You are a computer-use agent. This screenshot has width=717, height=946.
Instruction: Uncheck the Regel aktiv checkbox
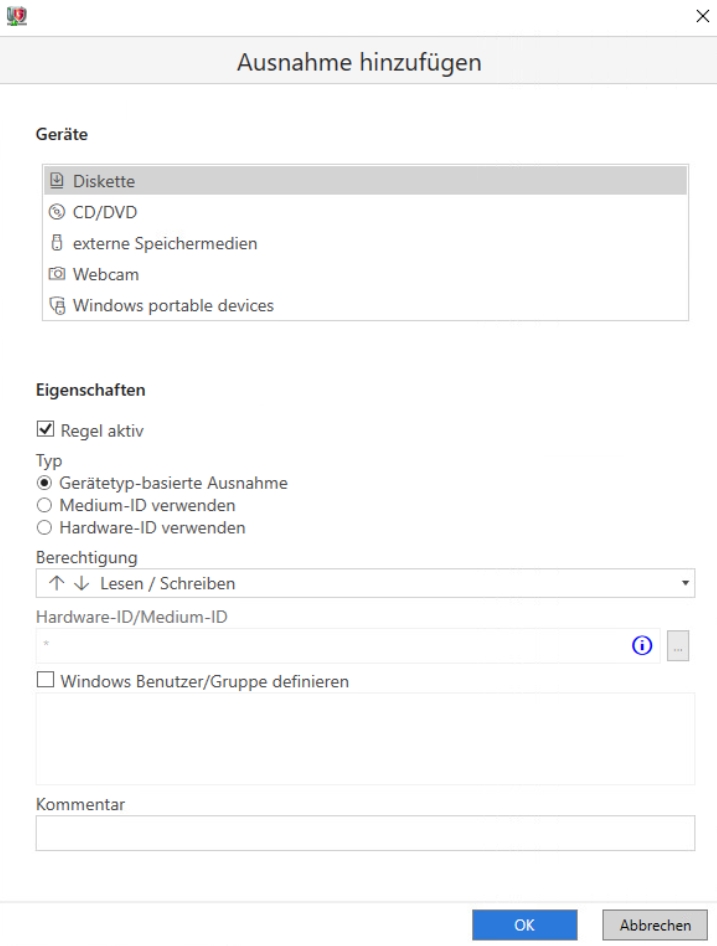coord(45,429)
